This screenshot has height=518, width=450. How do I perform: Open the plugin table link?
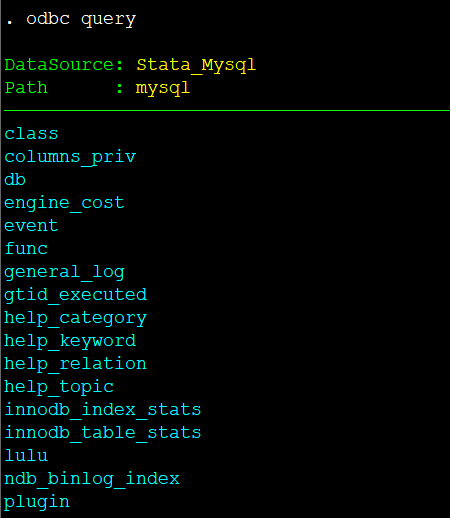click(x=37, y=502)
